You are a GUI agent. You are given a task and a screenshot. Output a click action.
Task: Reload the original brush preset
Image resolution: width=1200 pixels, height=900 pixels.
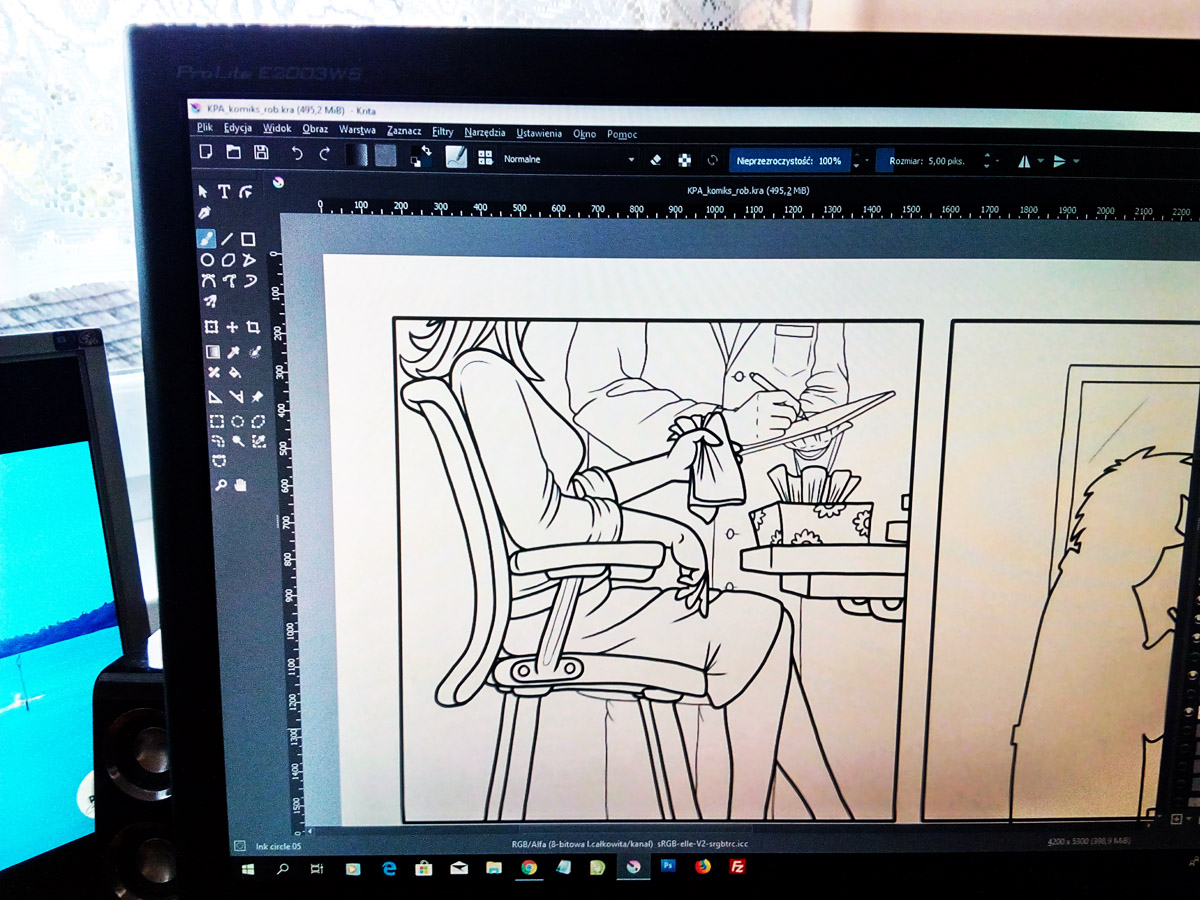click(712, 160)
